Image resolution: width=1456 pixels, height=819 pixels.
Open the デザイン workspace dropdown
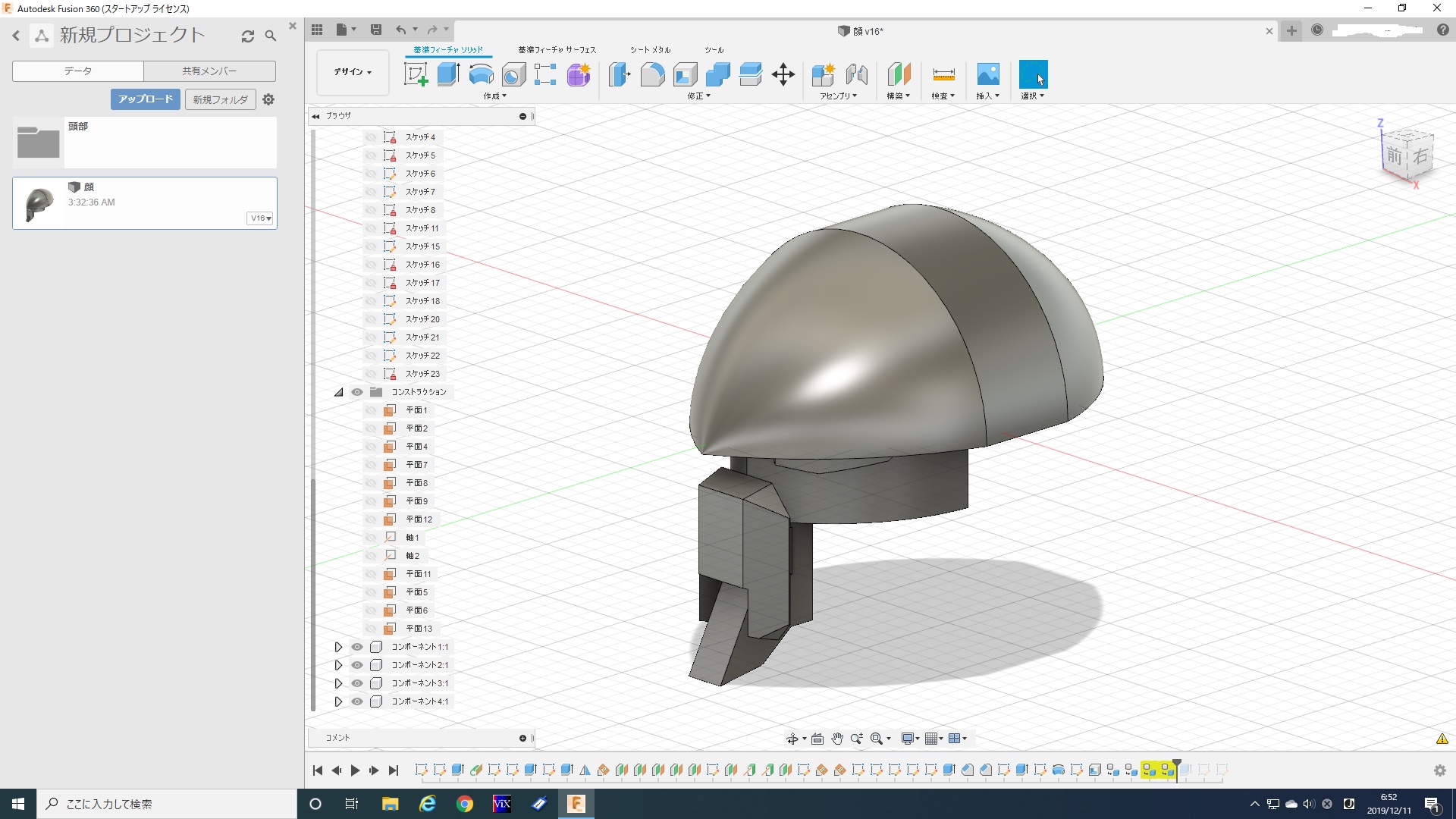[353, 72]
